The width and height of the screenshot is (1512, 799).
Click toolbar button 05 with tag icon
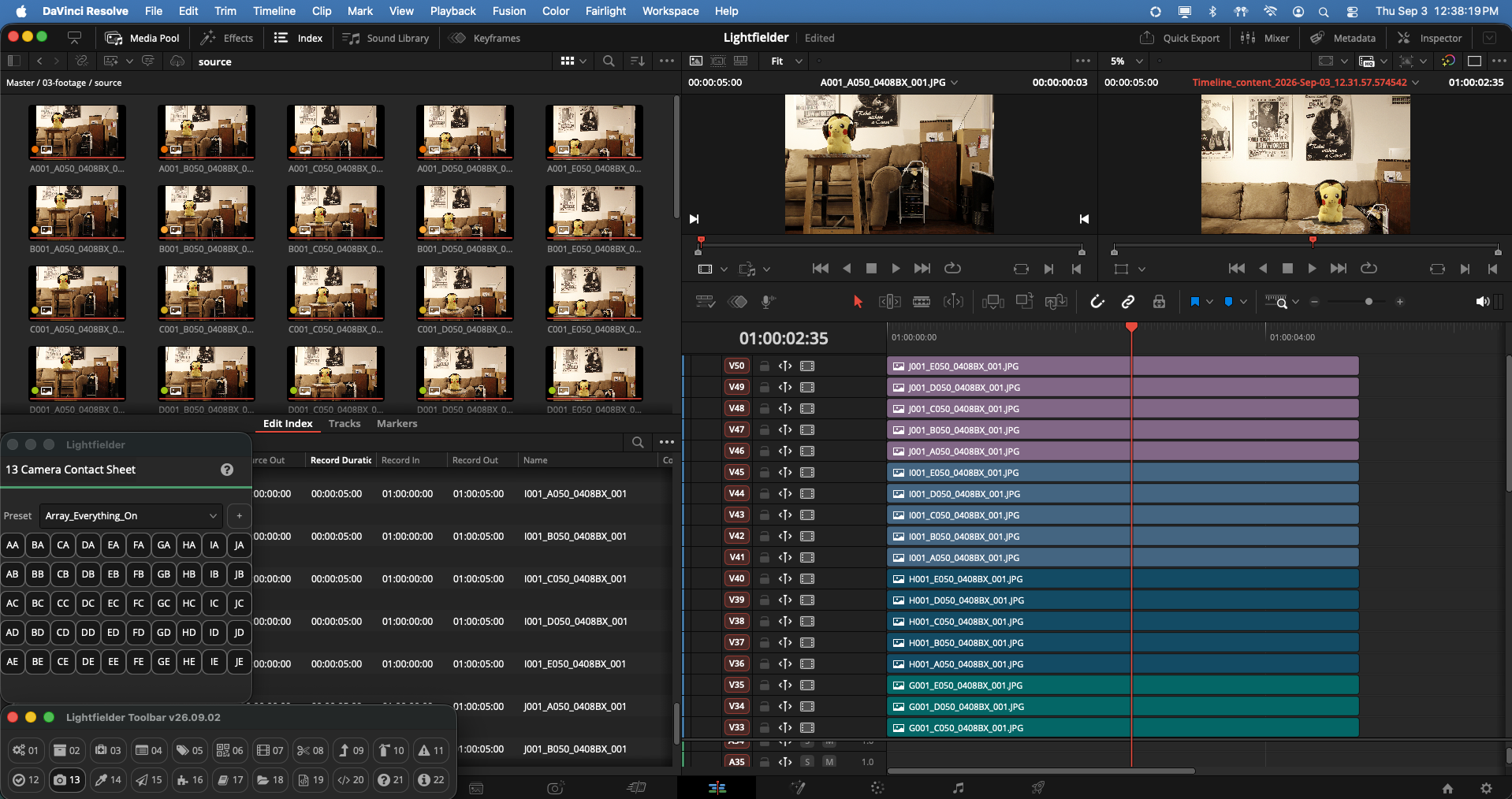[189, 750]
